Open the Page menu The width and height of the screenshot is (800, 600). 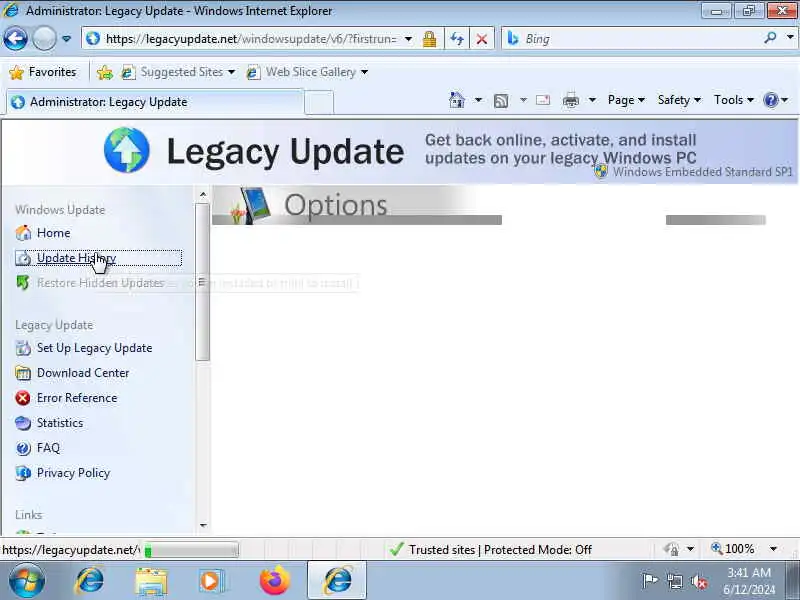tap(626, 100)
